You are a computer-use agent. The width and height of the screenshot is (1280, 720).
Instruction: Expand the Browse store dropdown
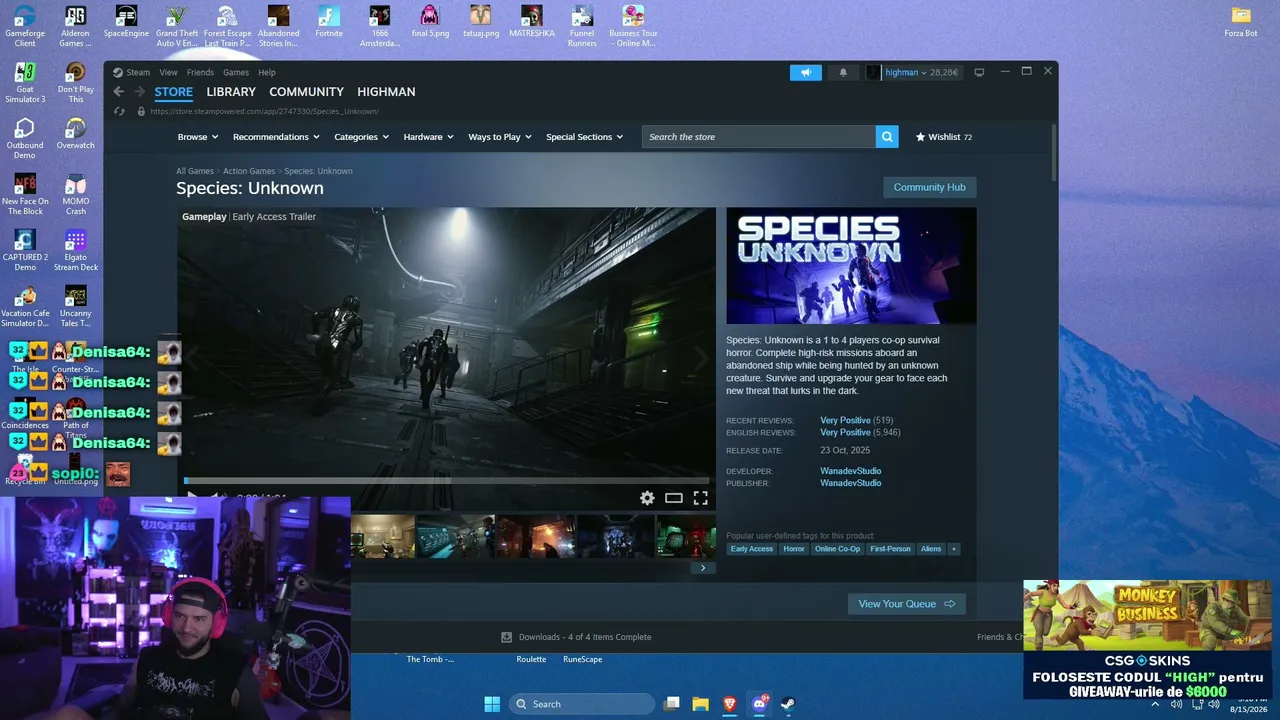(x=198, y=137)
